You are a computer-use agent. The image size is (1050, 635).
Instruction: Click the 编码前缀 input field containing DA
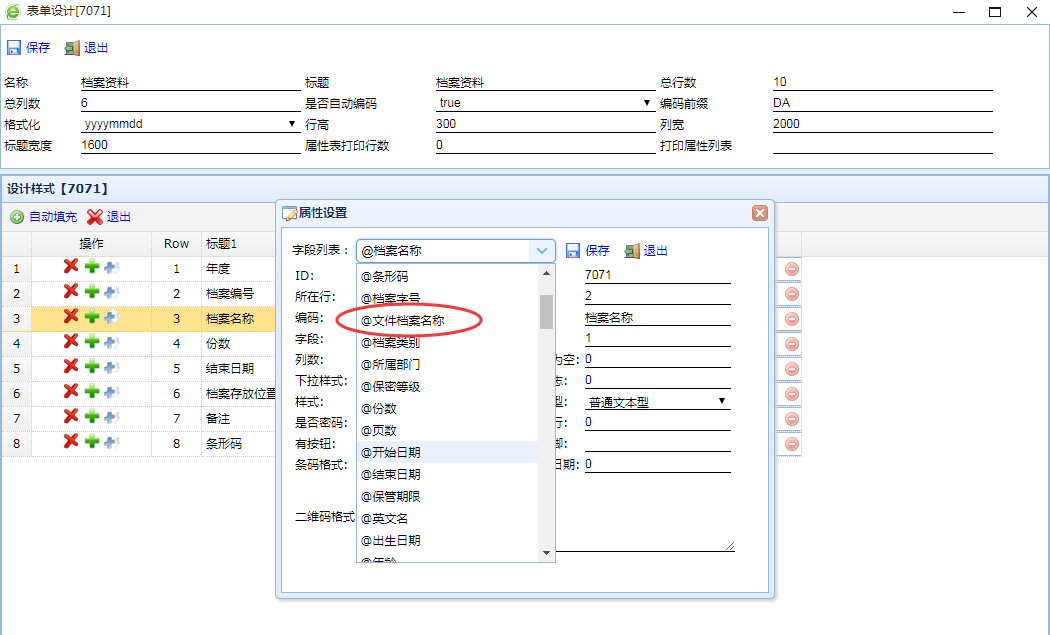tap(880, 103)
